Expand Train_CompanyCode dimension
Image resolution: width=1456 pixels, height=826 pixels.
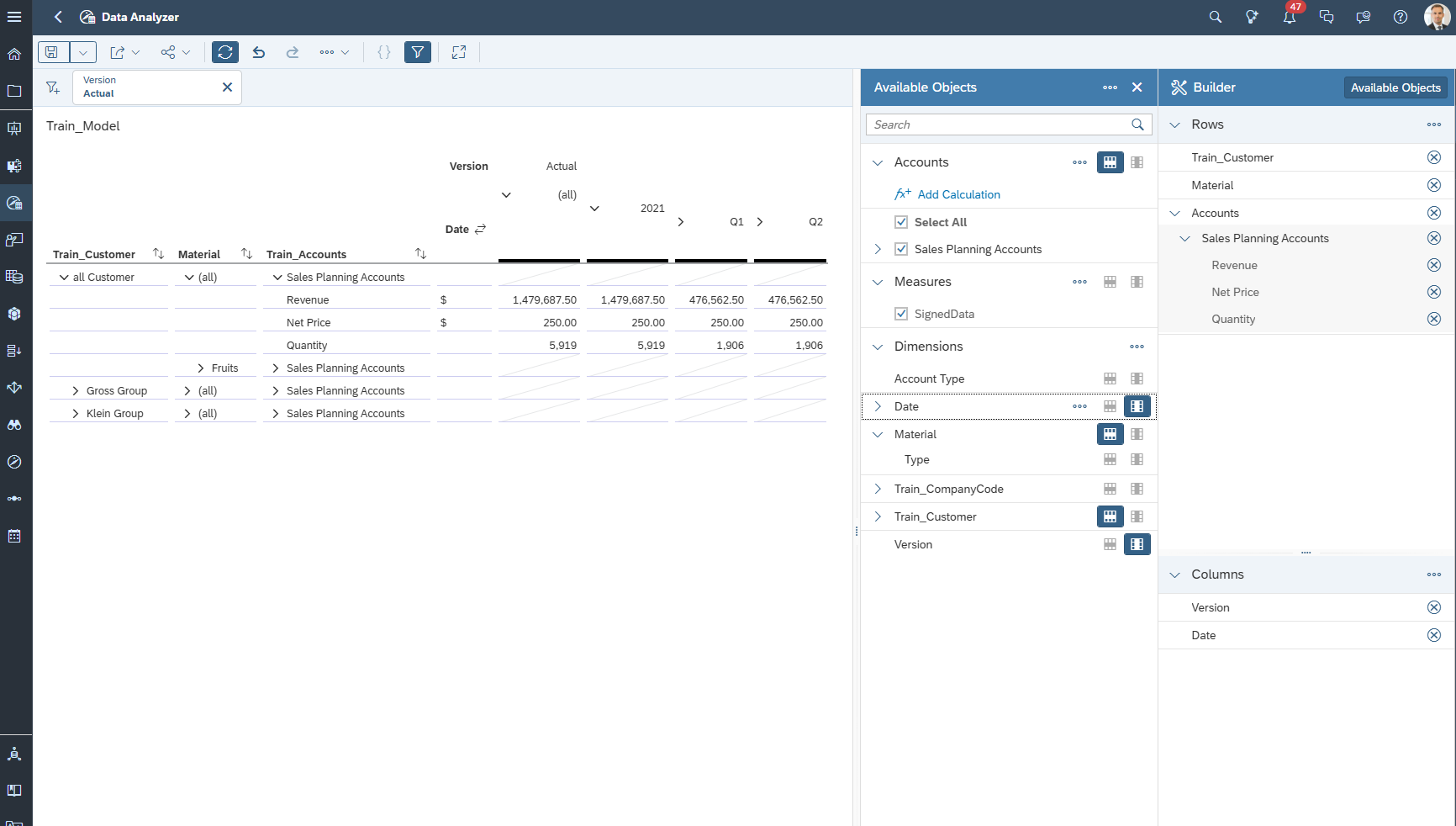[878, 489]
